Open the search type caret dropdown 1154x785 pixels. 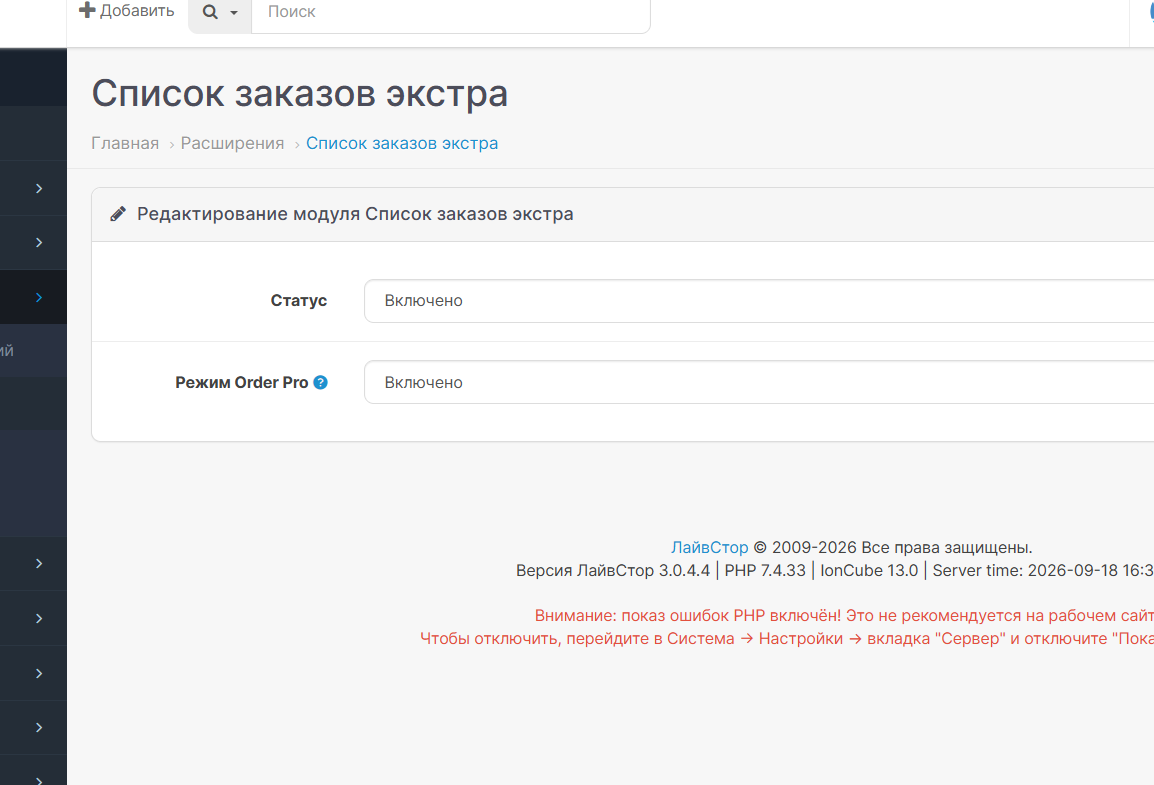coord(234,13)
